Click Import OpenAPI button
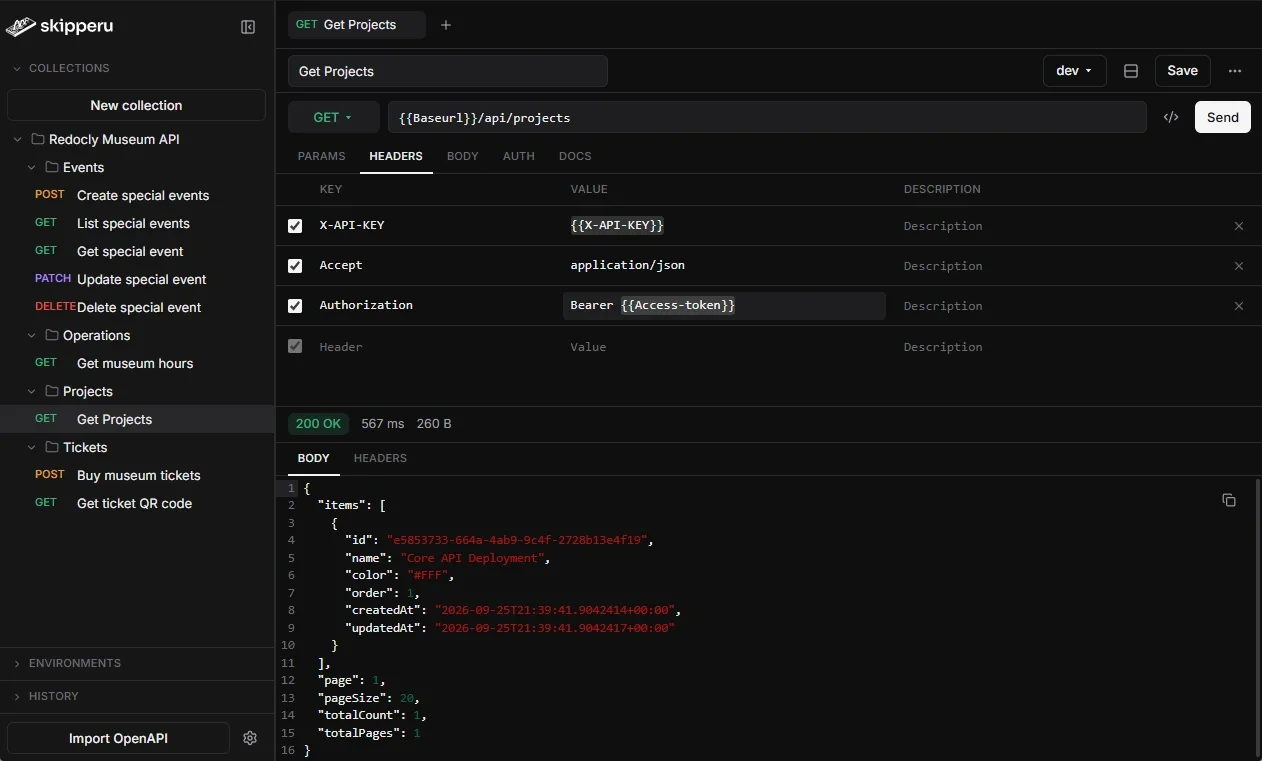Viewport: 1262px width, 761px height. pos(118,738)
